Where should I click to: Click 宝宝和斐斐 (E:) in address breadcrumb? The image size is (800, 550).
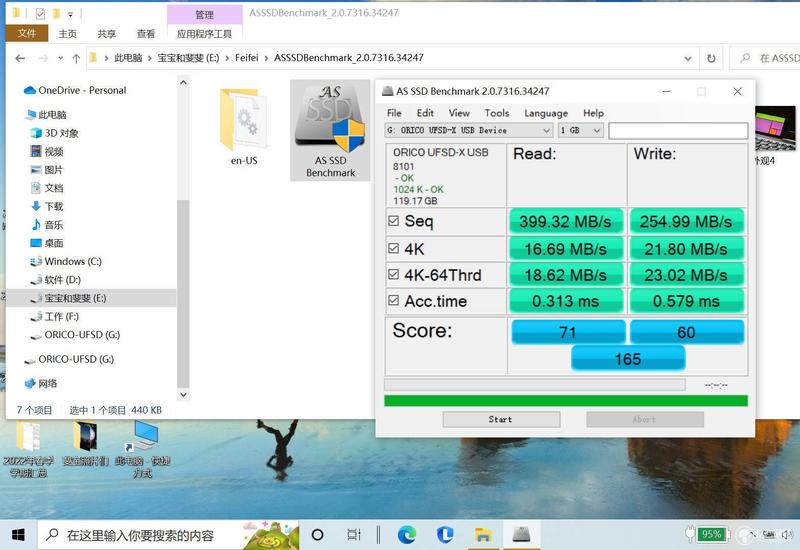pyautogui.click(x=188, y=58)
